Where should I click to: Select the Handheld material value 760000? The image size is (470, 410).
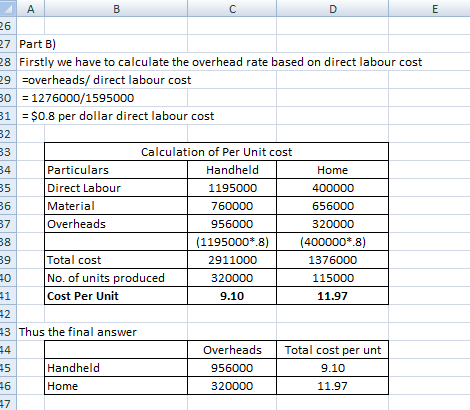coord(232,206)
